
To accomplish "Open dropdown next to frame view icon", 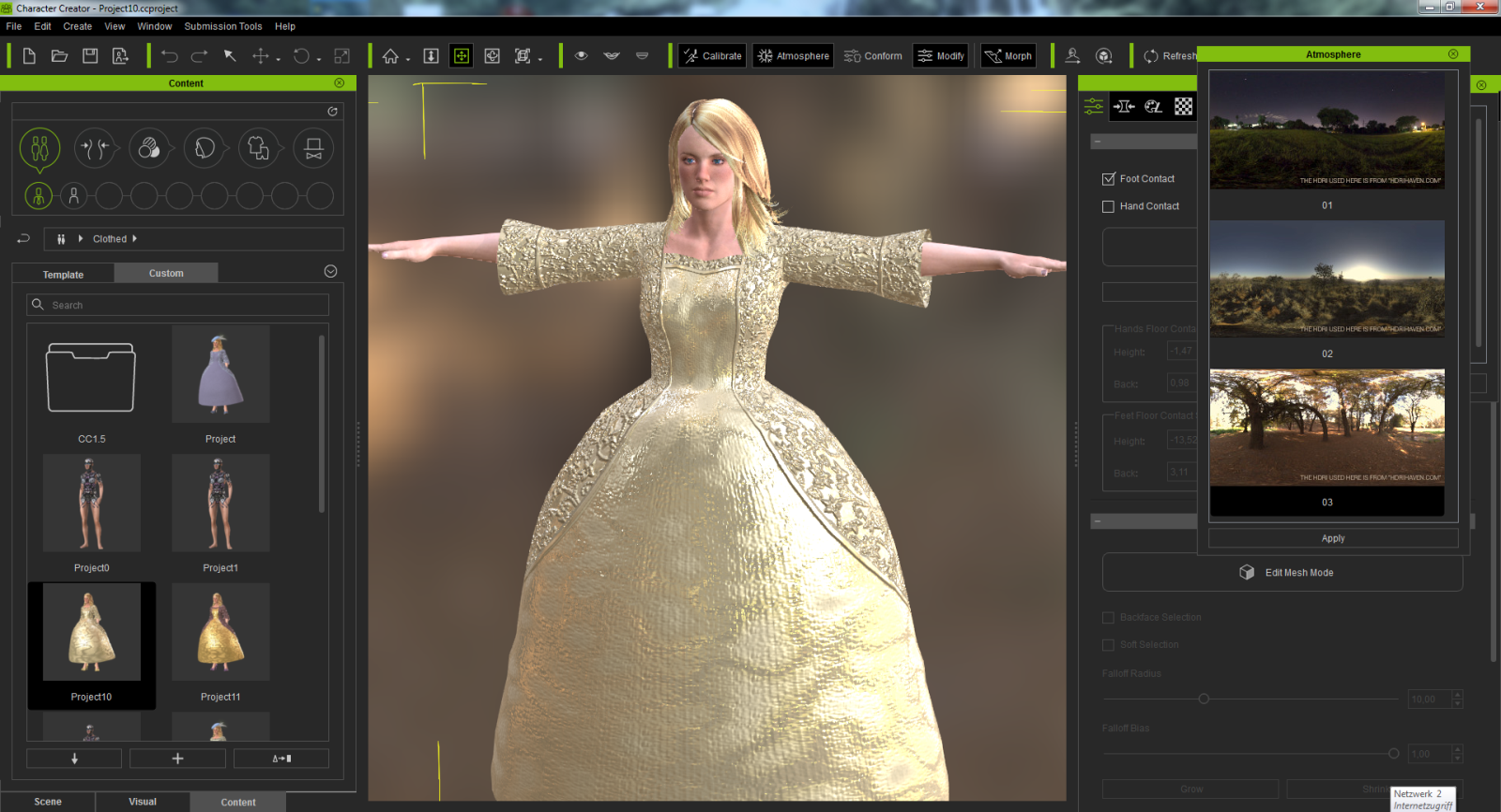I will tap(540, 59).
